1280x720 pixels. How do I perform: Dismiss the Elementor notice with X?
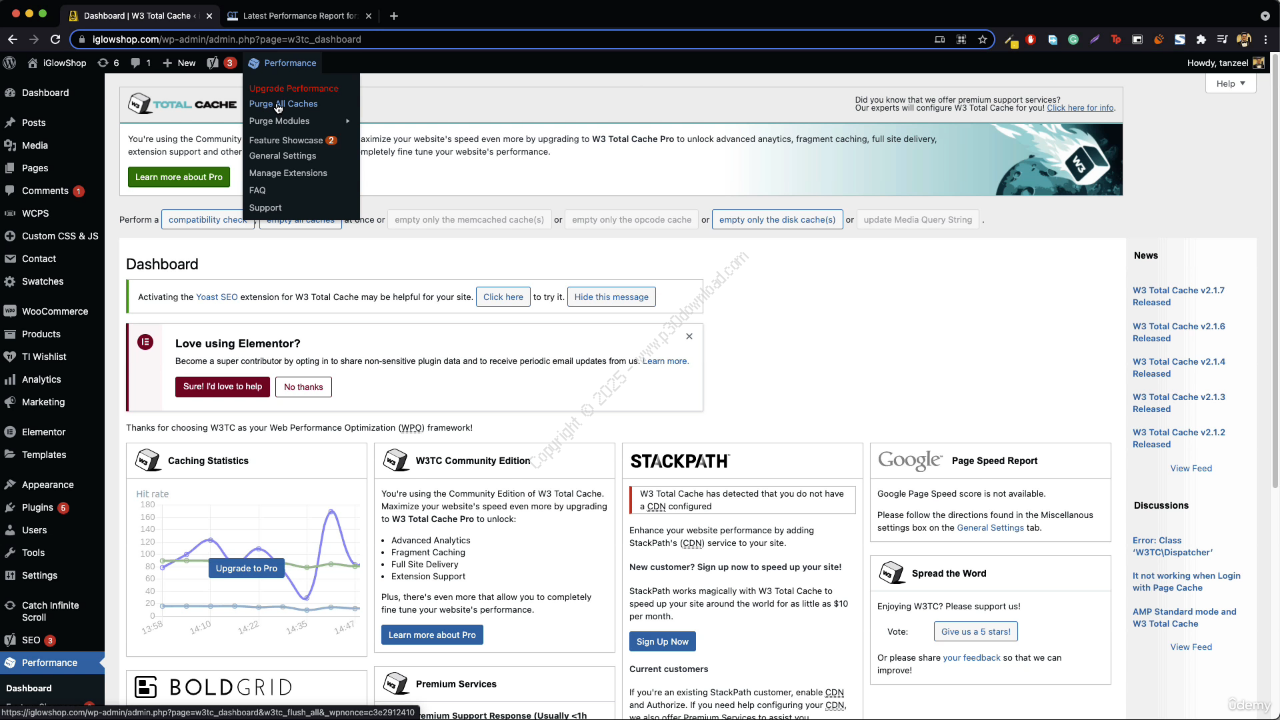(x=689, y=336)
